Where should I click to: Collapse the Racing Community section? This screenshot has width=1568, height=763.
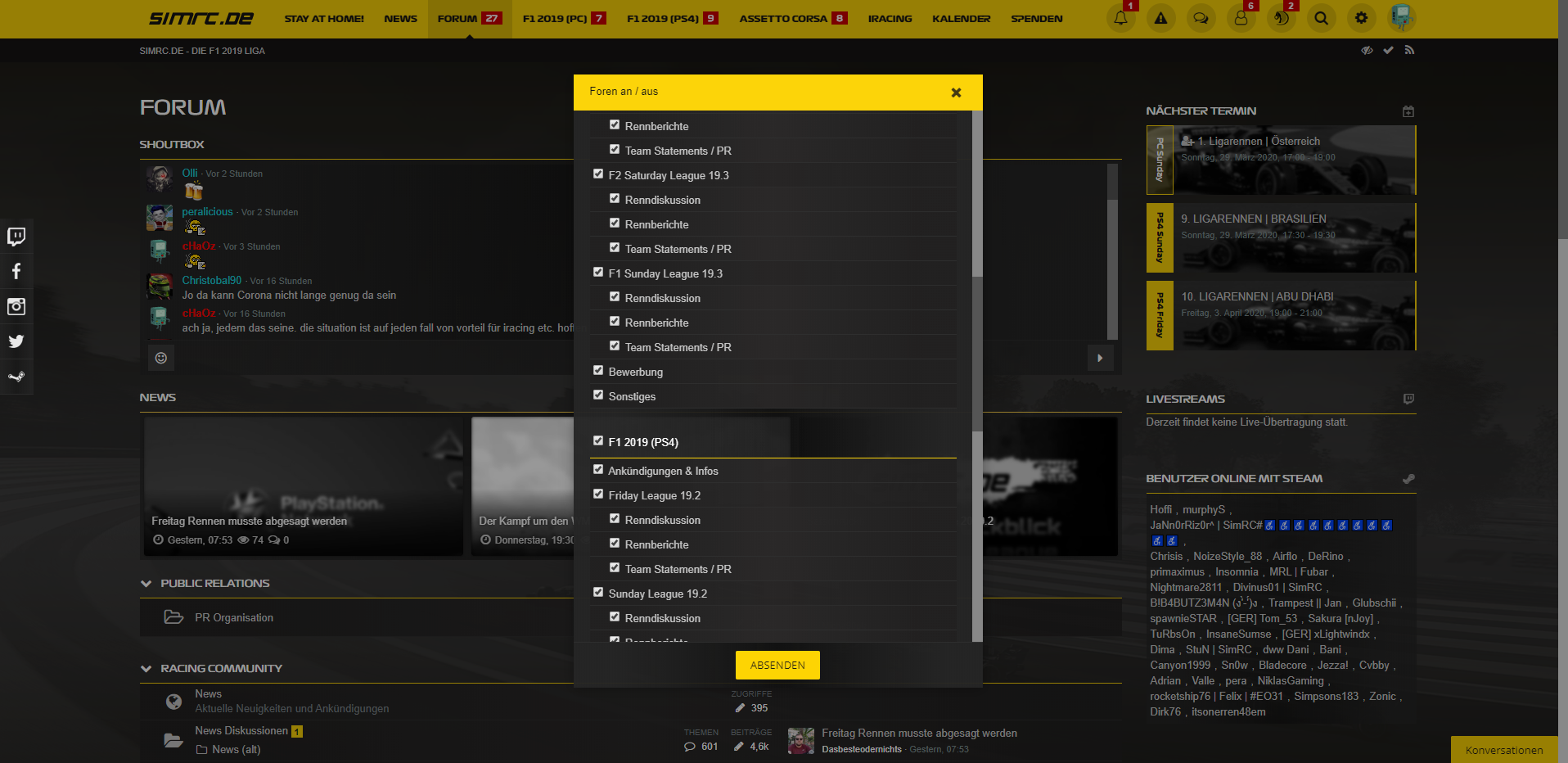(x=146, y=669)
